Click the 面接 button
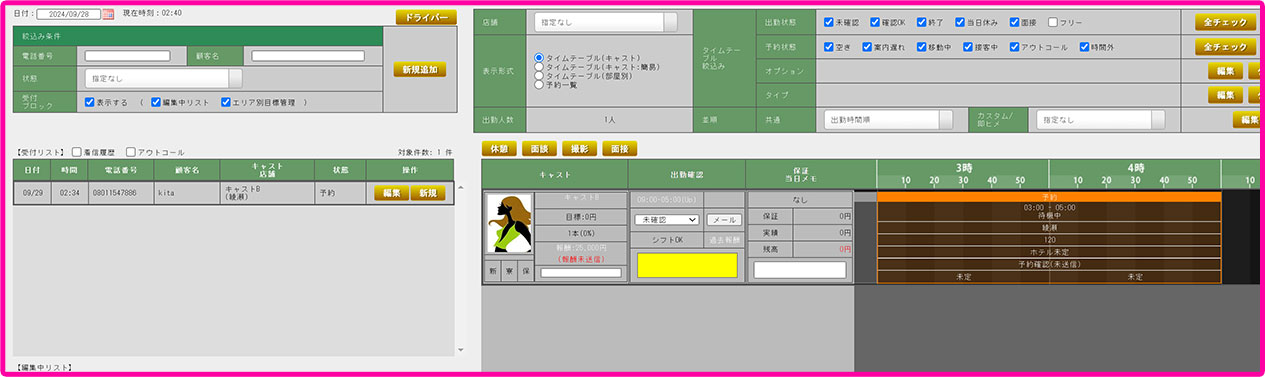The height and width of the screenshot is (377, 1265). tap(619, 148)
